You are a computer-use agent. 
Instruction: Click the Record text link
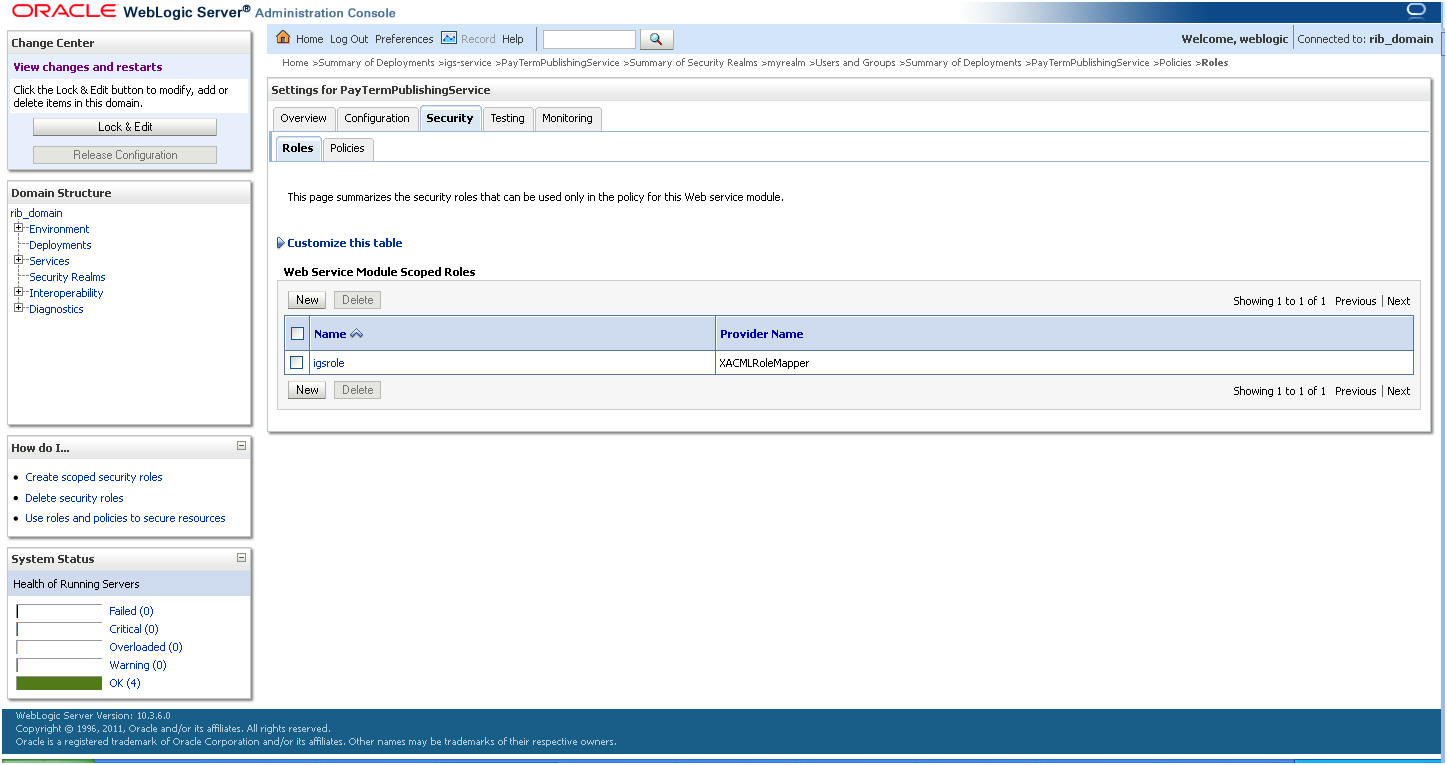[478, 39]
